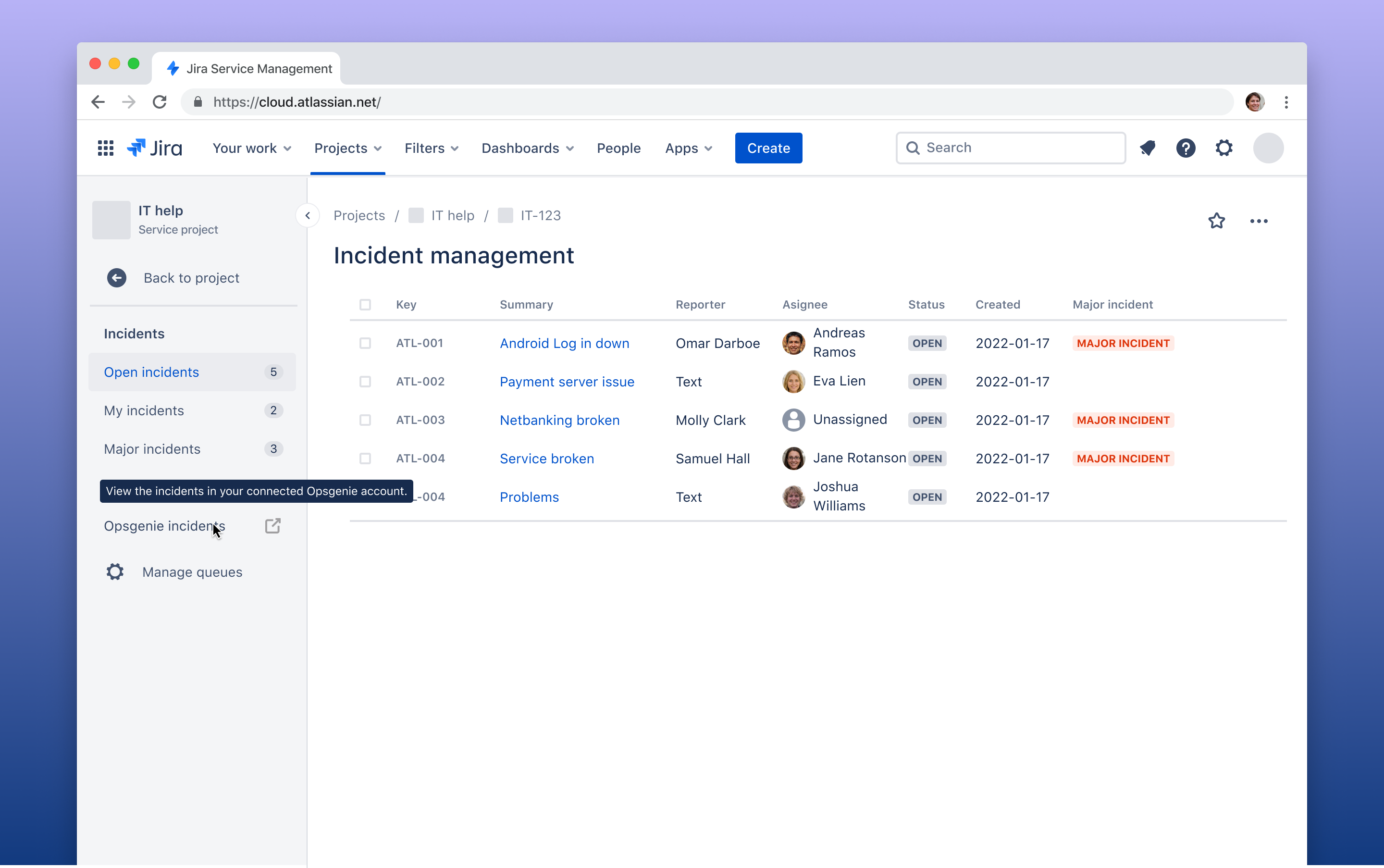The height and width of the screenshot is (868, 1384).
Task: Select the People menu item
Action: click(x=619, y=148)
